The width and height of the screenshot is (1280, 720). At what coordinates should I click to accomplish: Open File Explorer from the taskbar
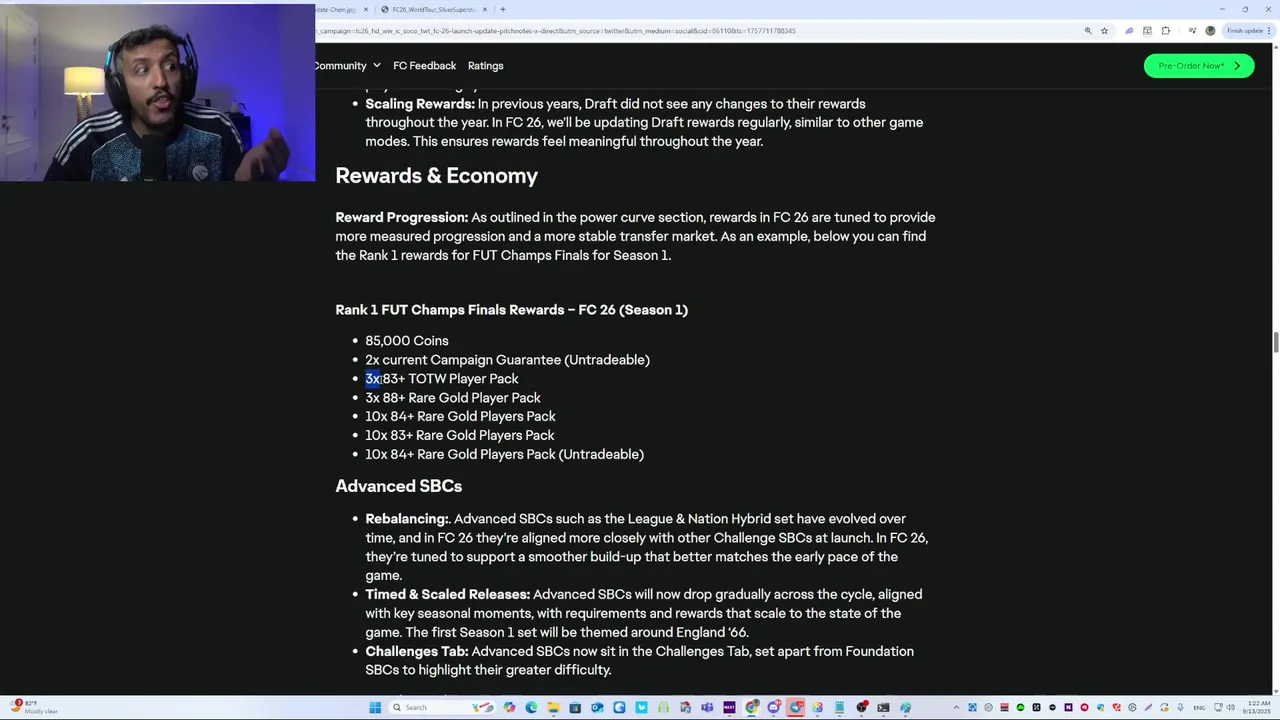point(553,707)
